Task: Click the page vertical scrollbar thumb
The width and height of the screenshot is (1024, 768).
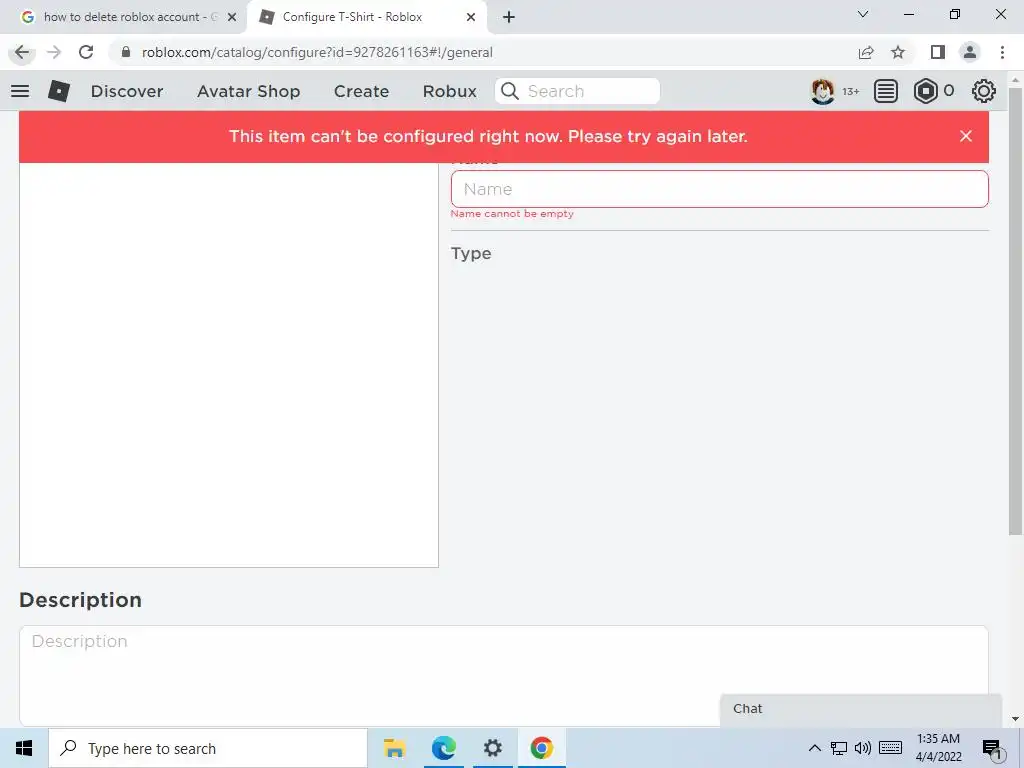Action: pos(1015,310)
